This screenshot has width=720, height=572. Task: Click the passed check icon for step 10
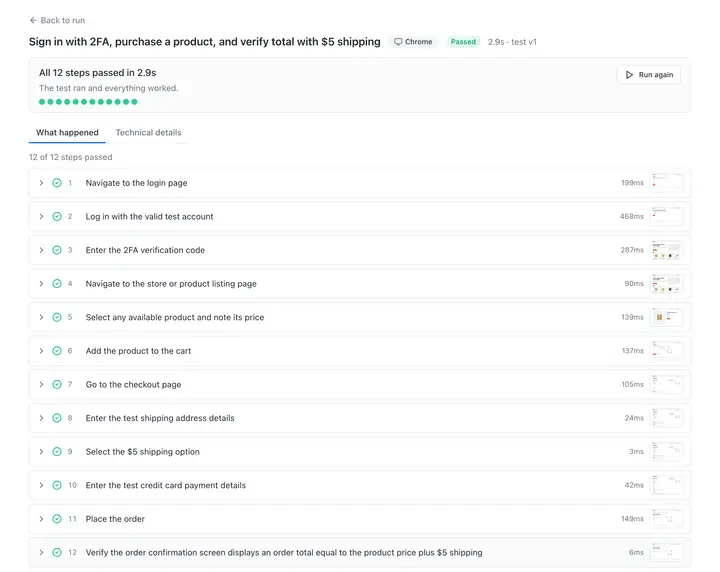(x=57, y=485)
